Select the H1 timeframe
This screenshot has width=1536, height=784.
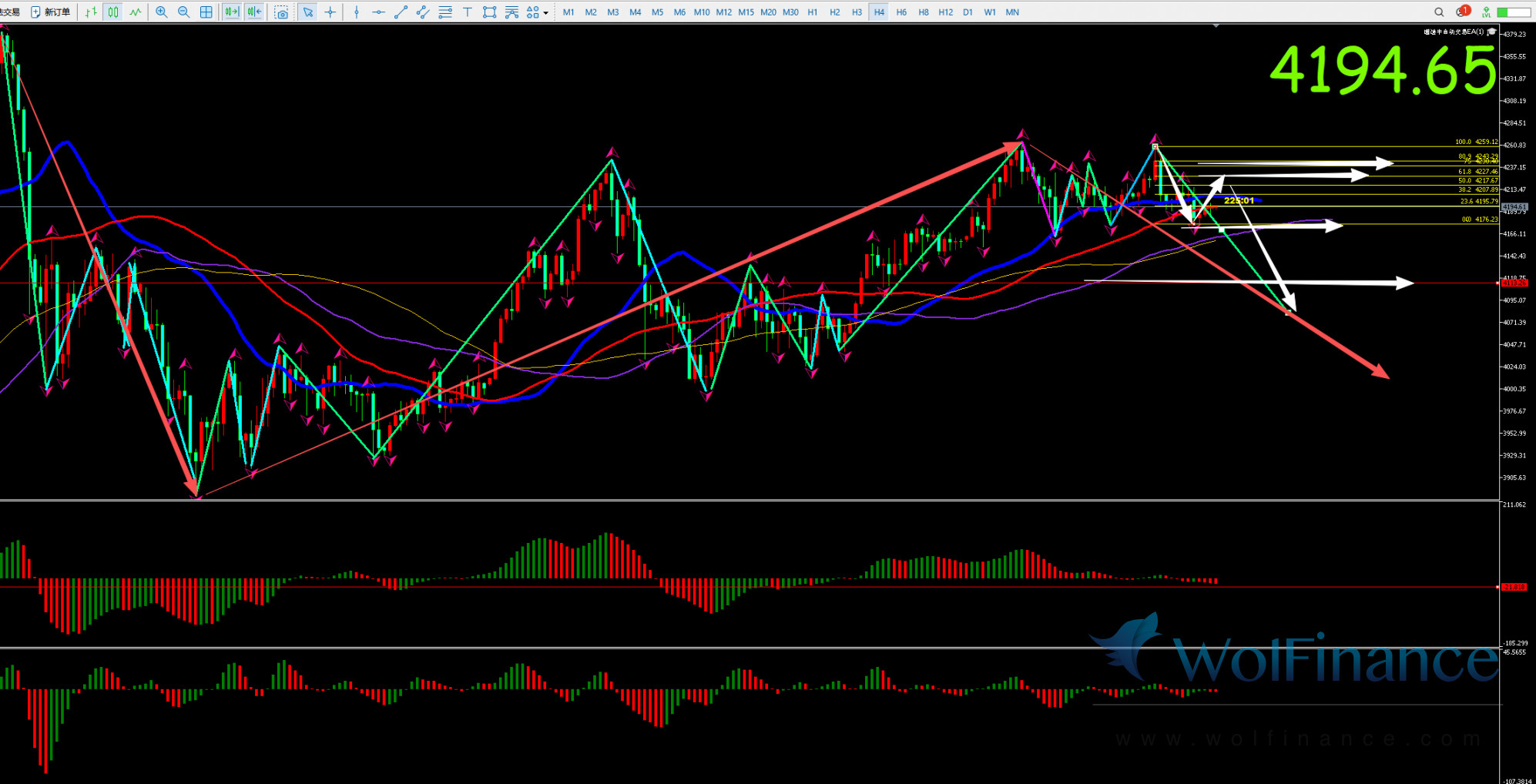(813, 12)
